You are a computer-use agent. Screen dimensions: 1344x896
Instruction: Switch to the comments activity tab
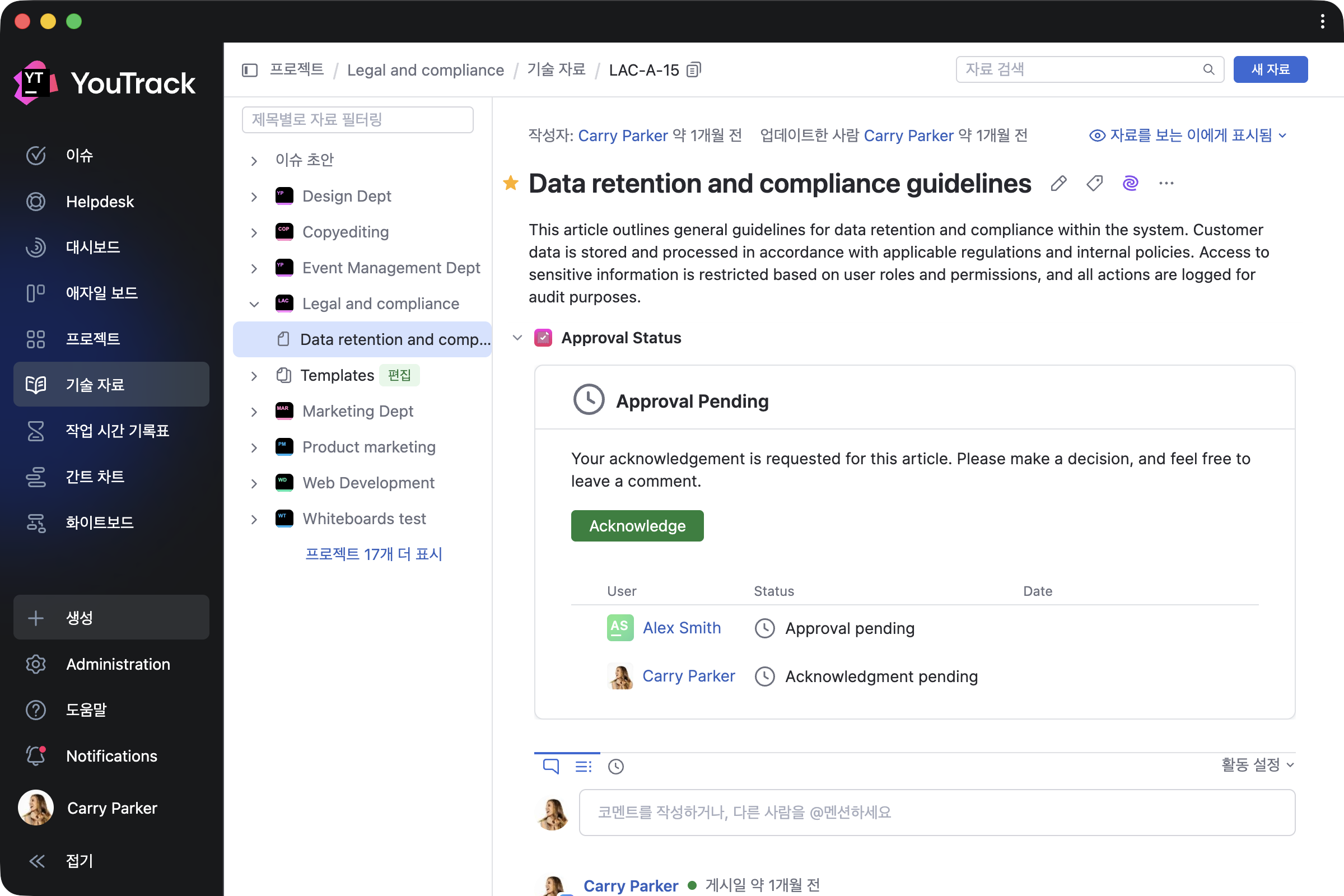point(551,766)
